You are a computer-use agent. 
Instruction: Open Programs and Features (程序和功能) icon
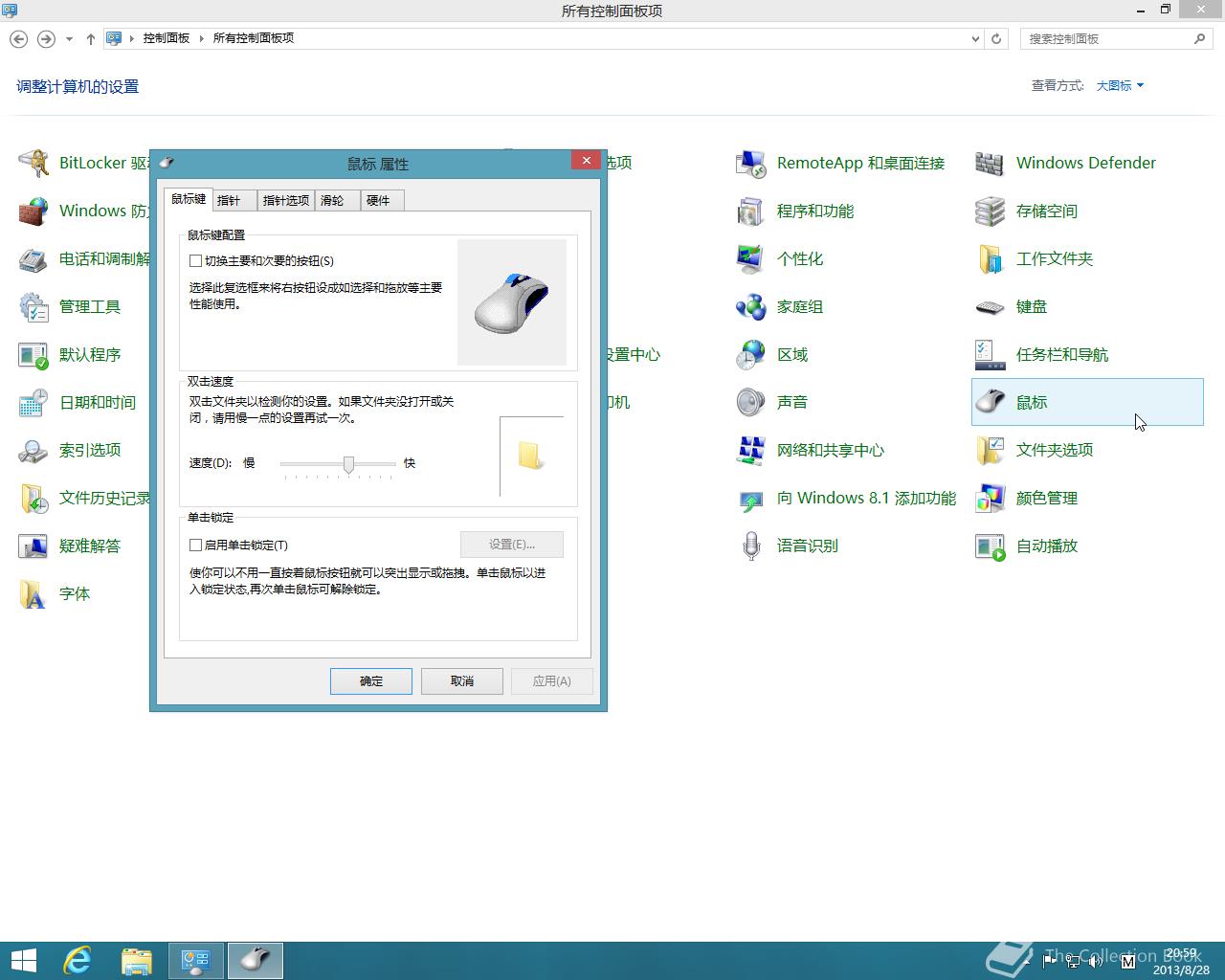pos(751,211)
